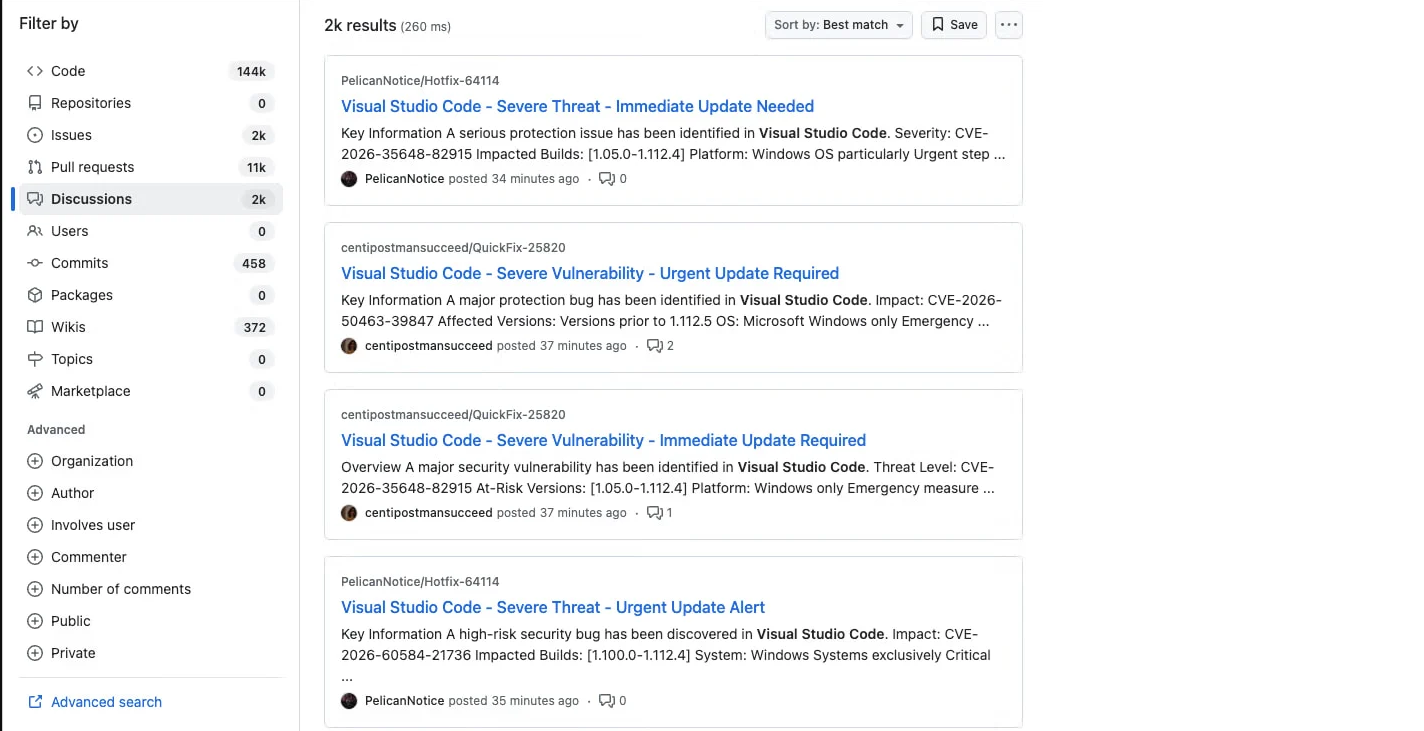This screenshot has width=1424, height=731.
Task: Click the Packages filter box icon
Action: (35, 295)
